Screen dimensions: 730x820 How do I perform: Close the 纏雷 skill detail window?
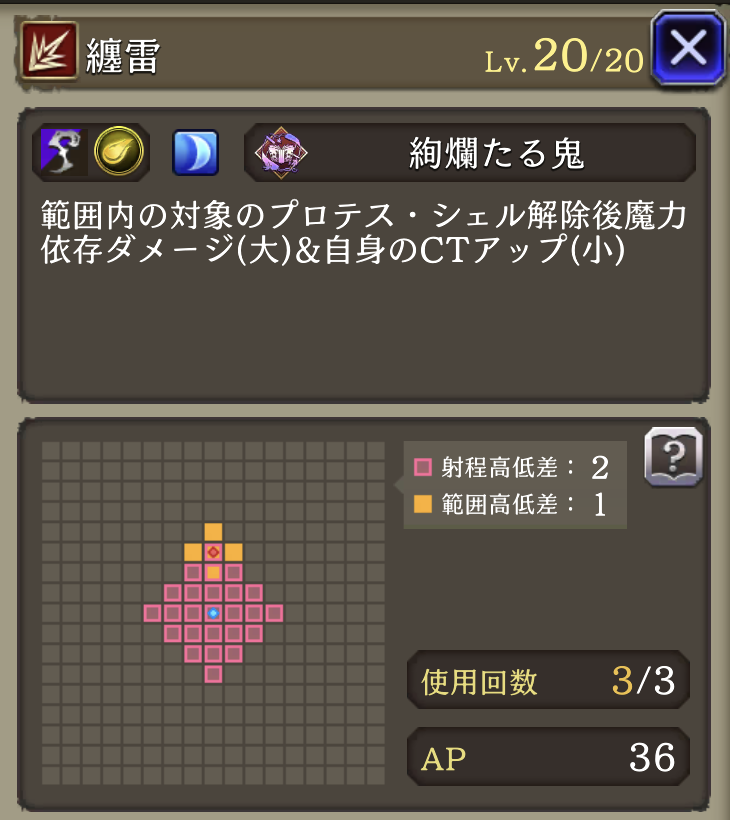688,48
